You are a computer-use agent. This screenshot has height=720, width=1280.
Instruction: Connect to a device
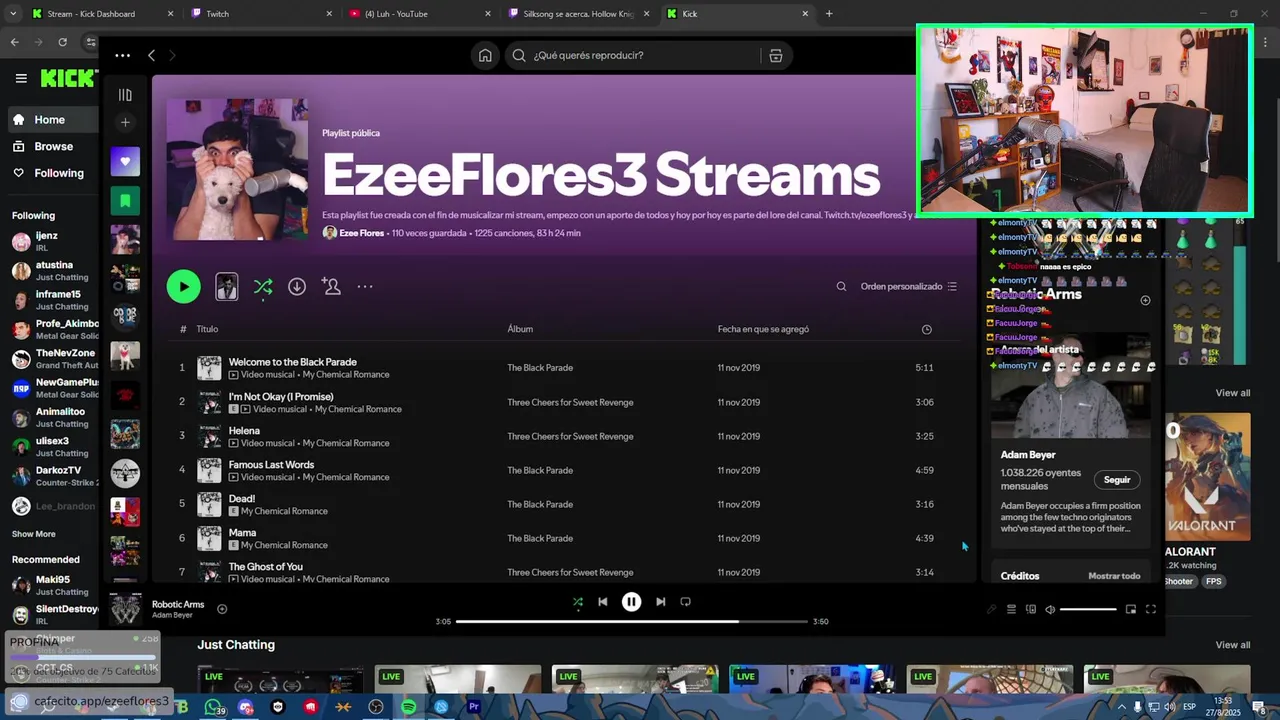(x=1031, y=609)
